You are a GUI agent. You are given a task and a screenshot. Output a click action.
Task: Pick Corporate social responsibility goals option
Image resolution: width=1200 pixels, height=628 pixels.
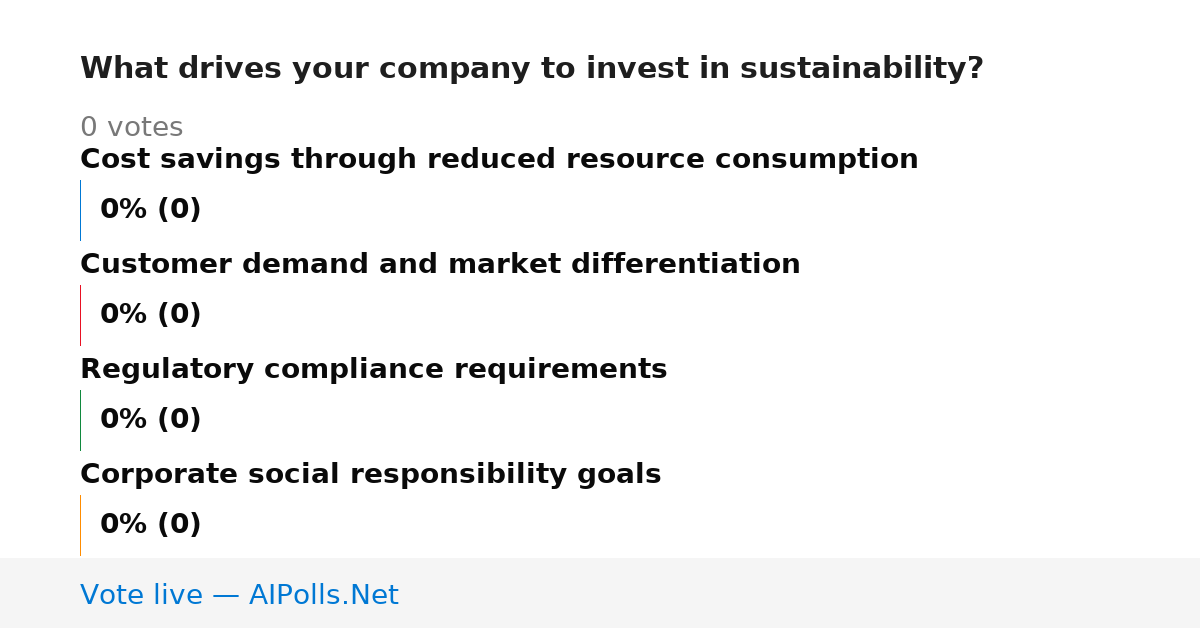click(370, 475)
